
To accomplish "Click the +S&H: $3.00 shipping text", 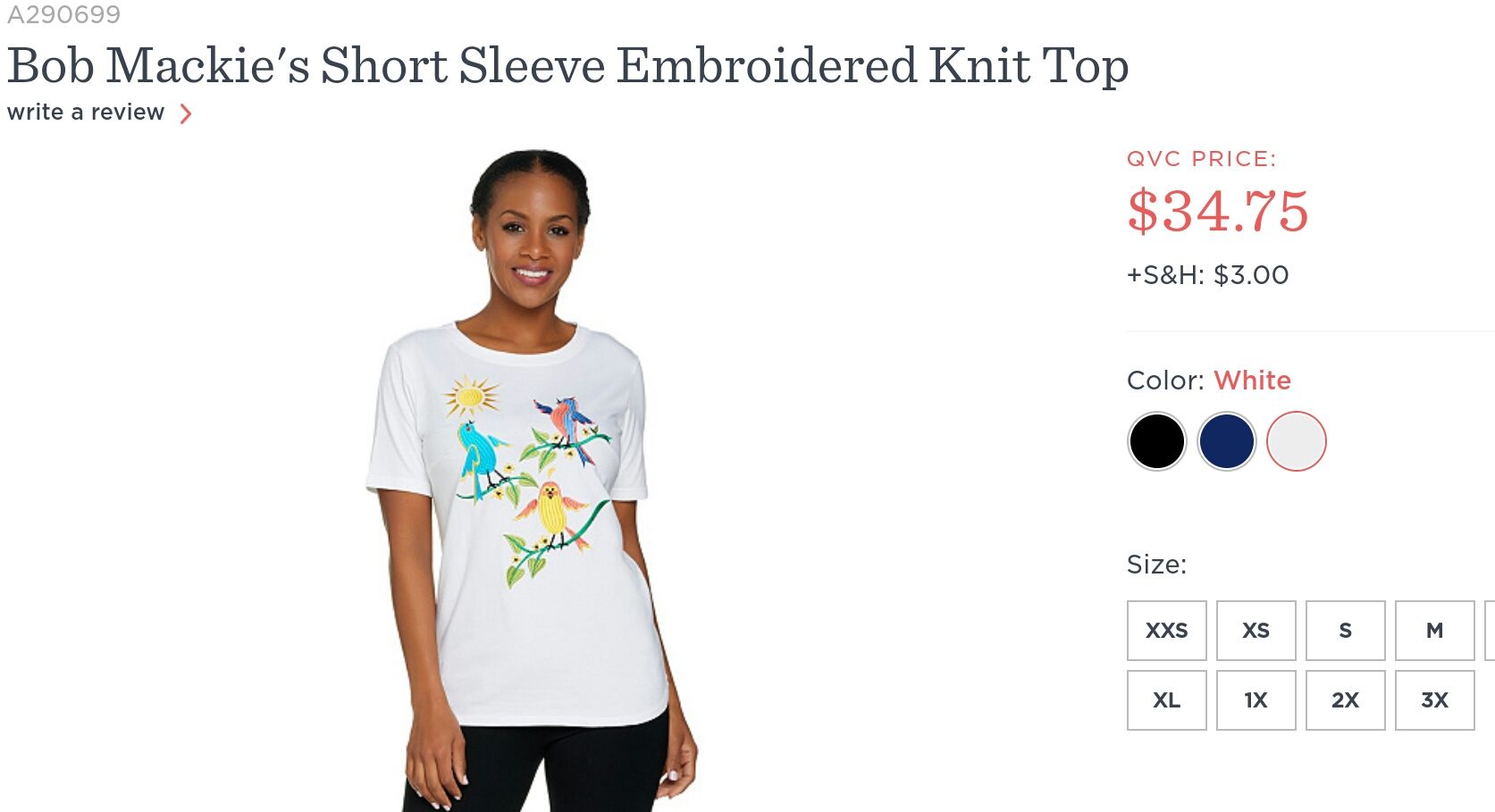I will [x=1207, y=275].
